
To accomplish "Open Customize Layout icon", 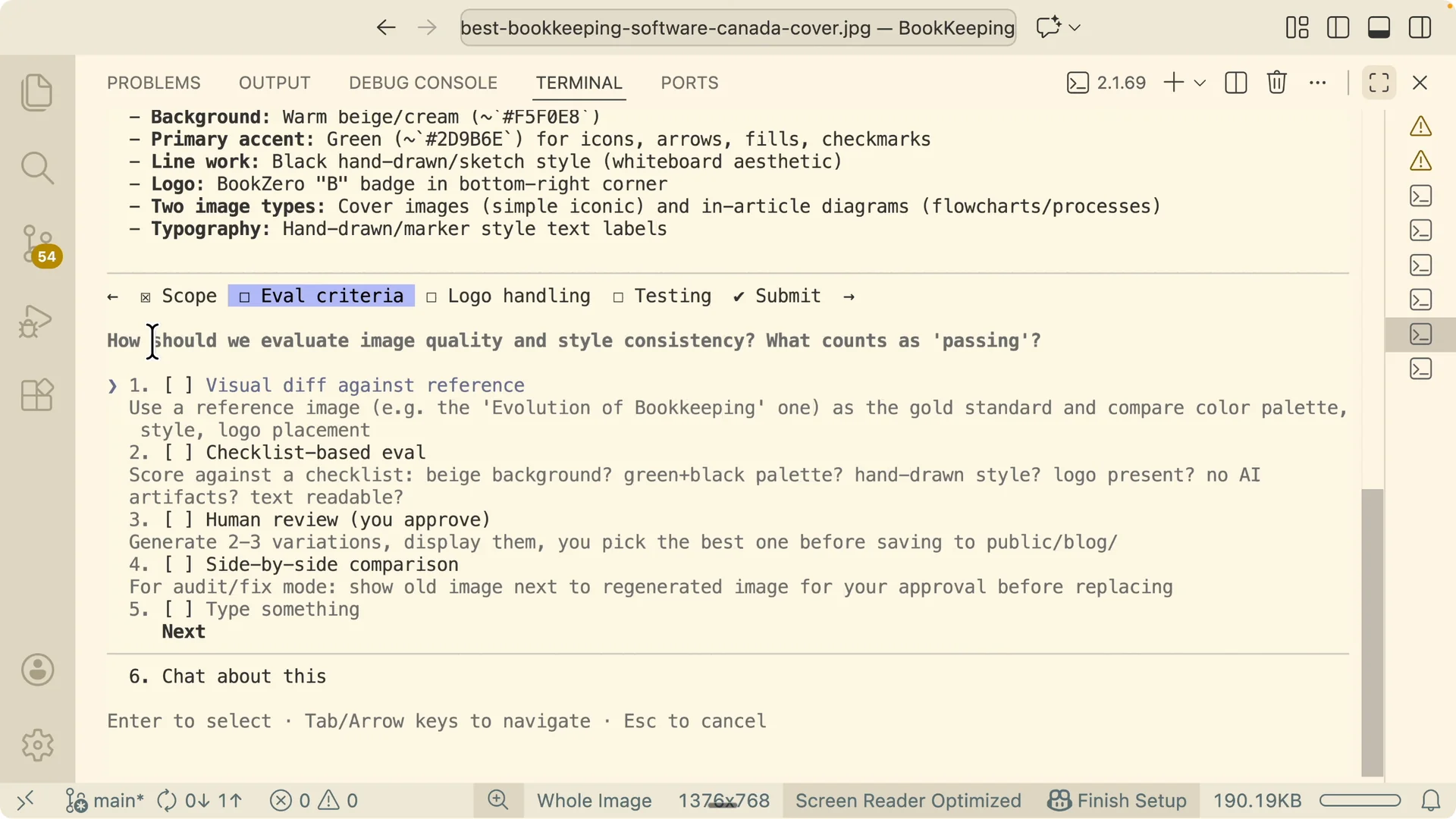I will click(x=1298, y=28).
